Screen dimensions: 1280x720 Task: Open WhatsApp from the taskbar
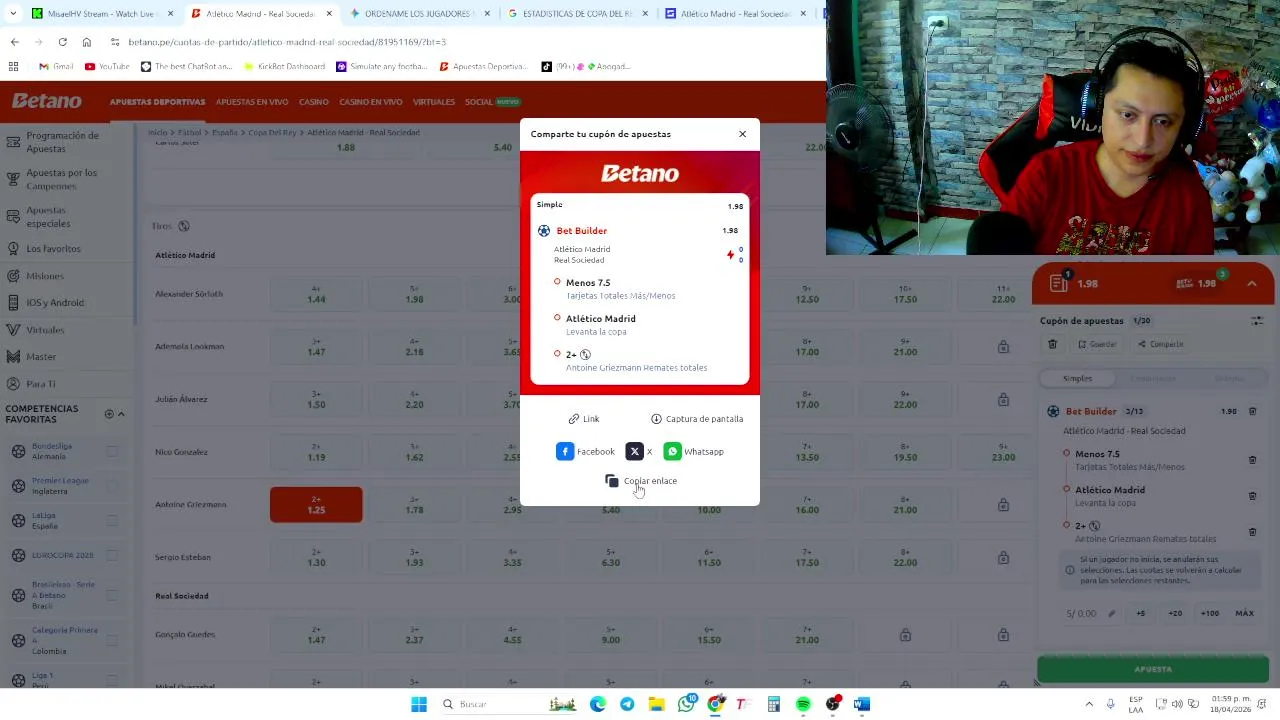(x=686, y=704)
